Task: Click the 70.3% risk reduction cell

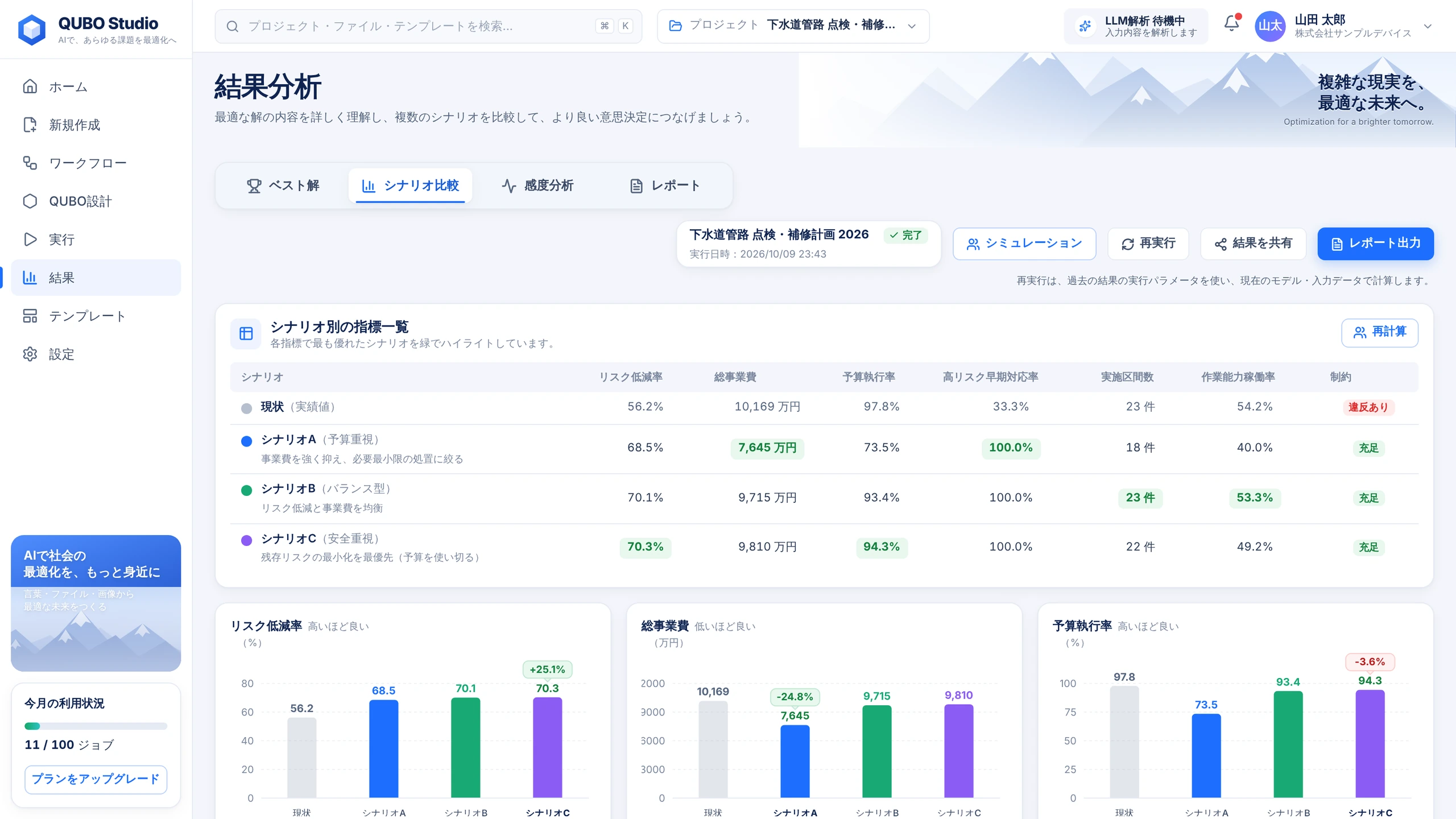Action: pos(645,547)
